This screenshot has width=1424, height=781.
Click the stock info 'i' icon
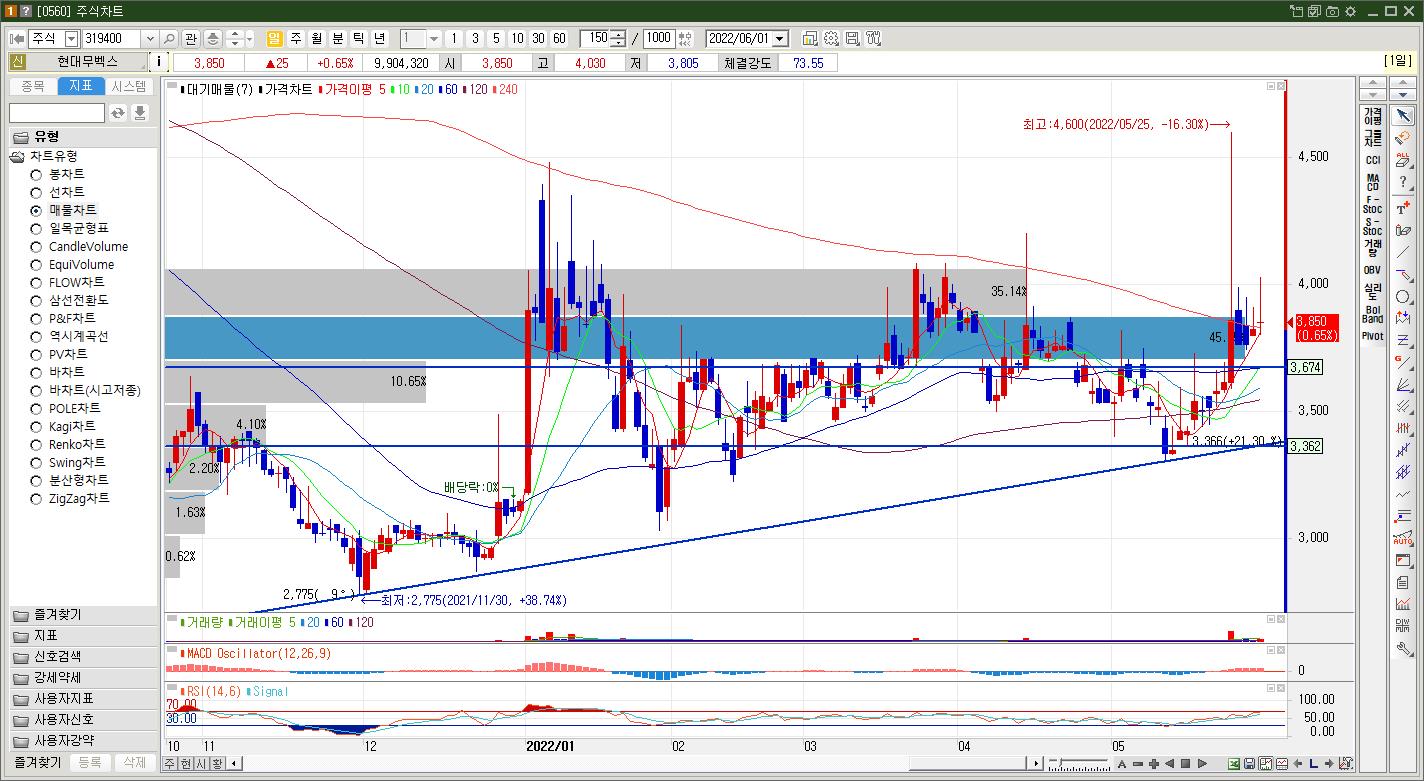tap(158, 62)
